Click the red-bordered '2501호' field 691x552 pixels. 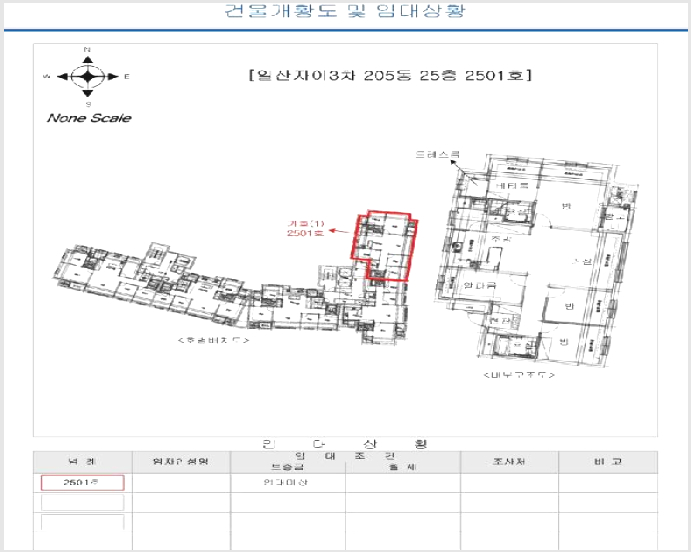[82, 482]
